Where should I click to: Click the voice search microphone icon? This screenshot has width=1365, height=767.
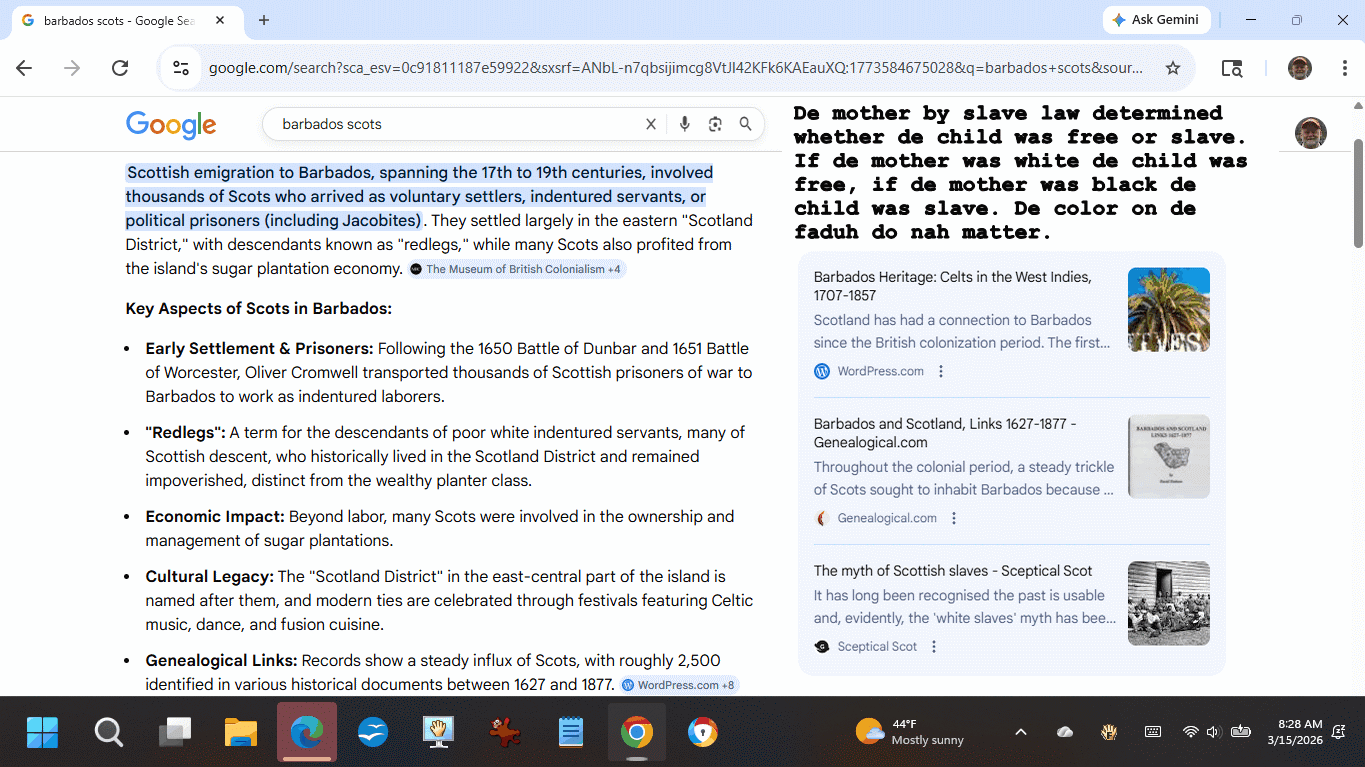point(684,124)
